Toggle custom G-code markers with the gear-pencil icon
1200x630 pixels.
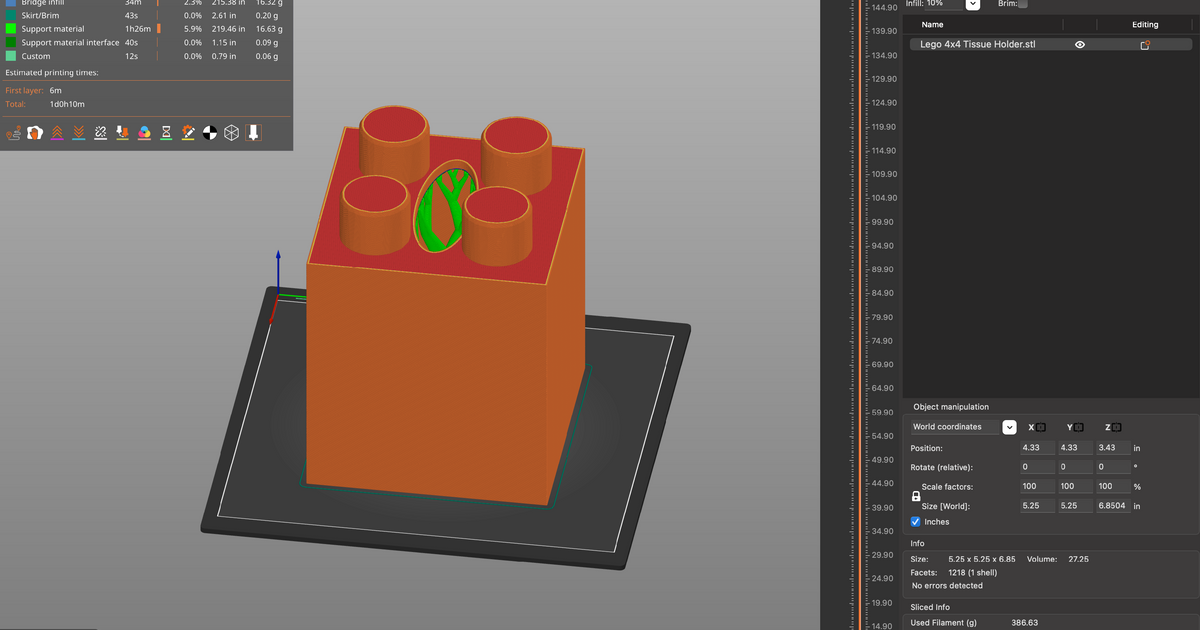coord(188,132)
